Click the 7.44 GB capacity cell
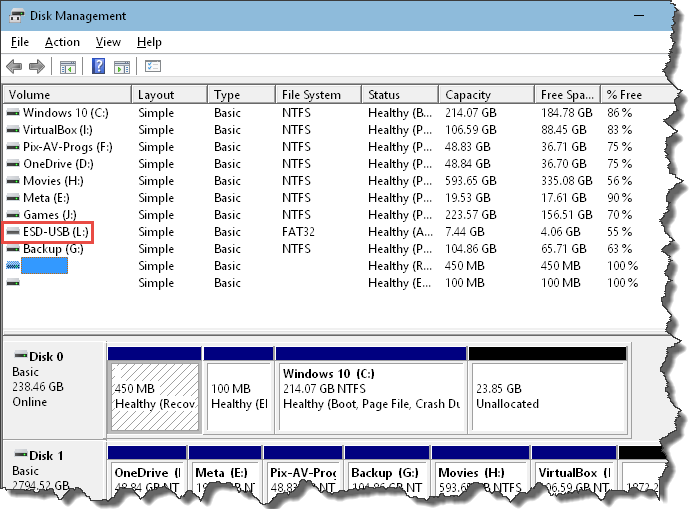Viewport: 689px width, 509px height. (x=464, y=232)
